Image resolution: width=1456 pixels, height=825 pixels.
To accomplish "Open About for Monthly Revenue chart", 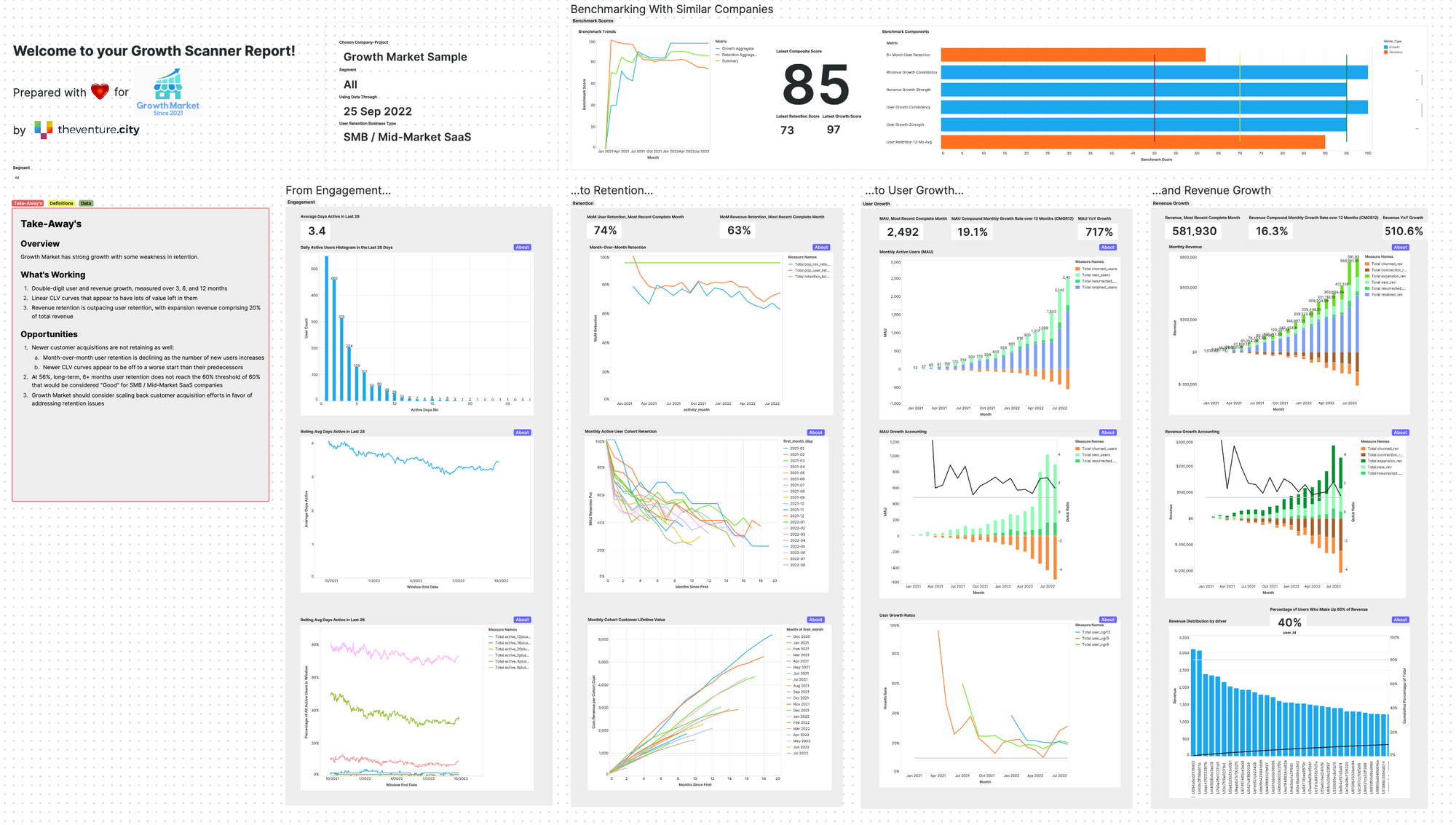I will pyautogui.click(x=1400, y=248).
